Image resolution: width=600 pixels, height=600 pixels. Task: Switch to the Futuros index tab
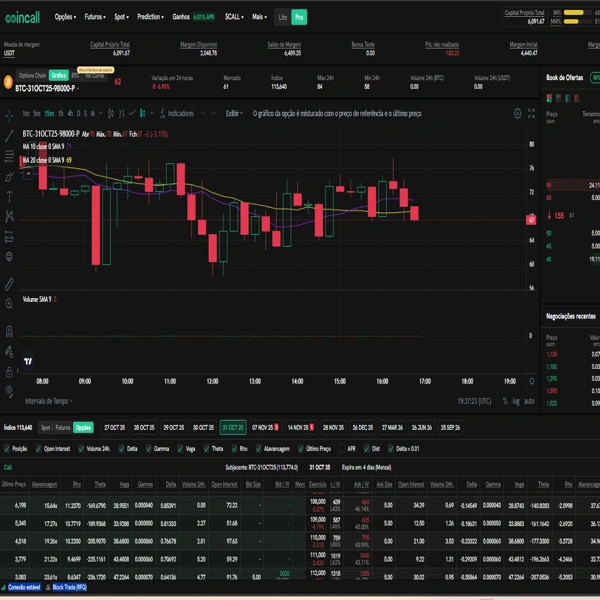(63, 427)
